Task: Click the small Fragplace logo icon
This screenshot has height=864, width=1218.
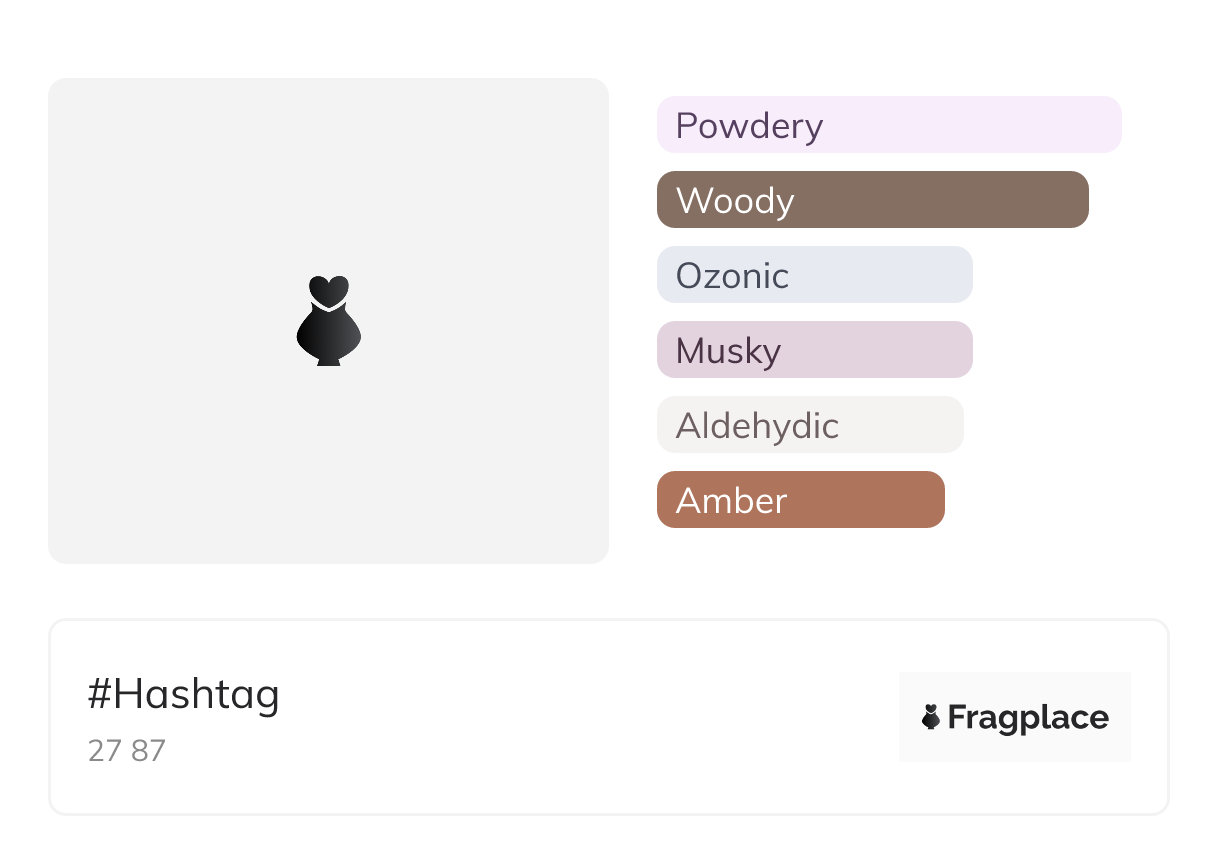Action: pyautogui.click(x=931, y=717)
